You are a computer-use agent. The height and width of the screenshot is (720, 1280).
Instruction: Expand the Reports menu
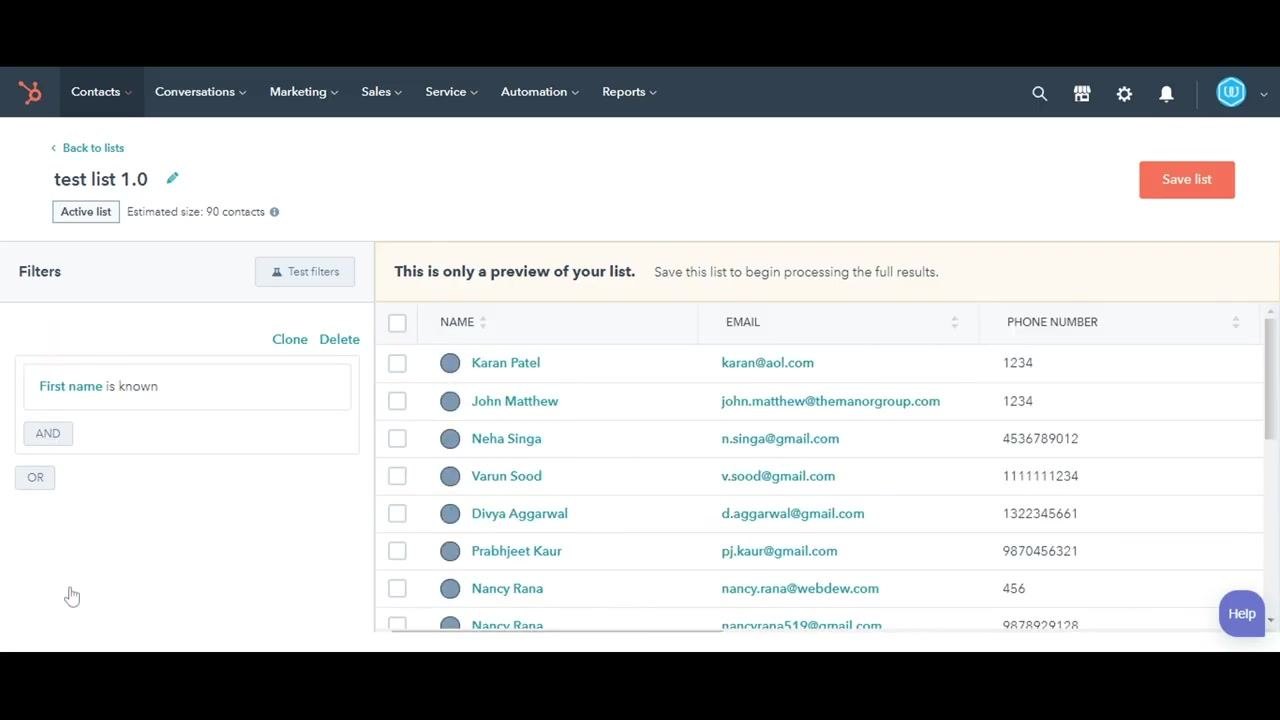click(x=629, y=92)
